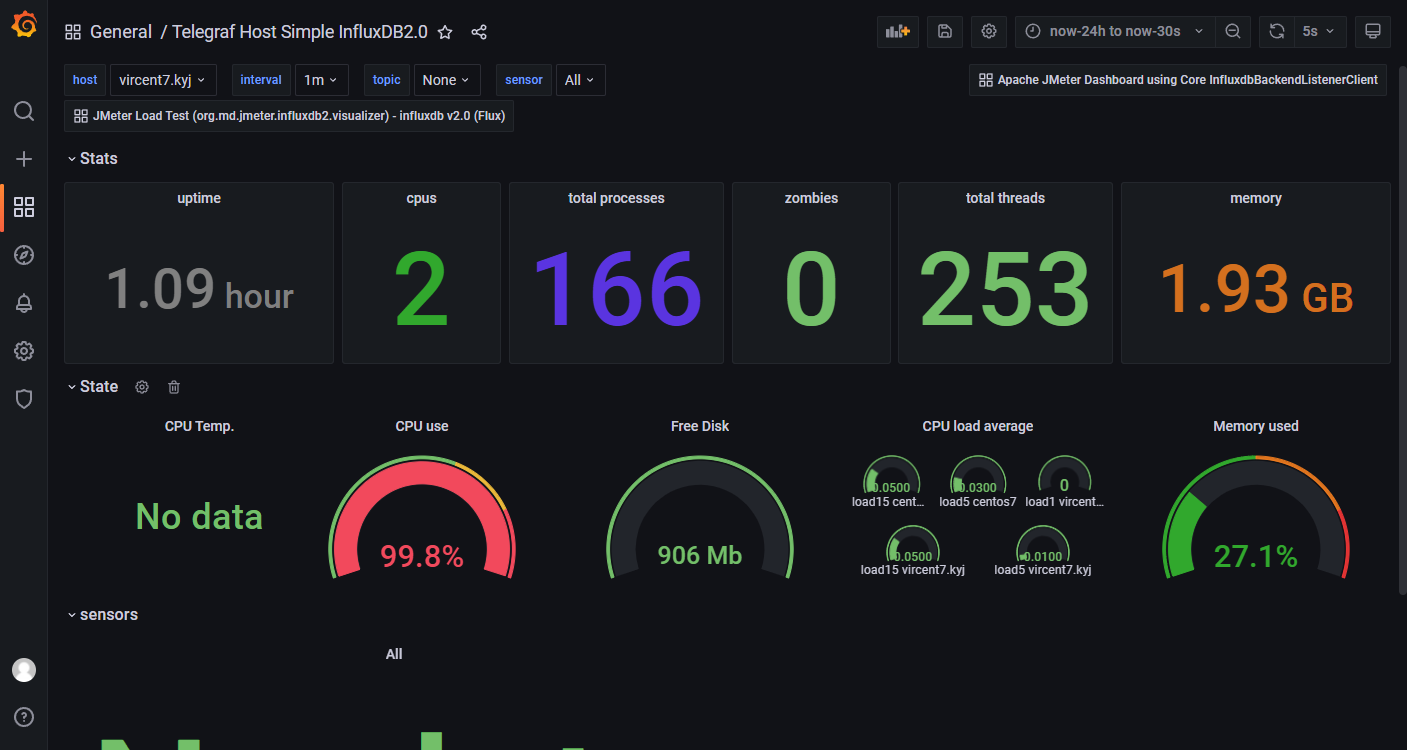Click the Add panel icon
Image resolution: width=1407 pixels, height=750 pixels.
pyautogui.click(x=898, y=31)
